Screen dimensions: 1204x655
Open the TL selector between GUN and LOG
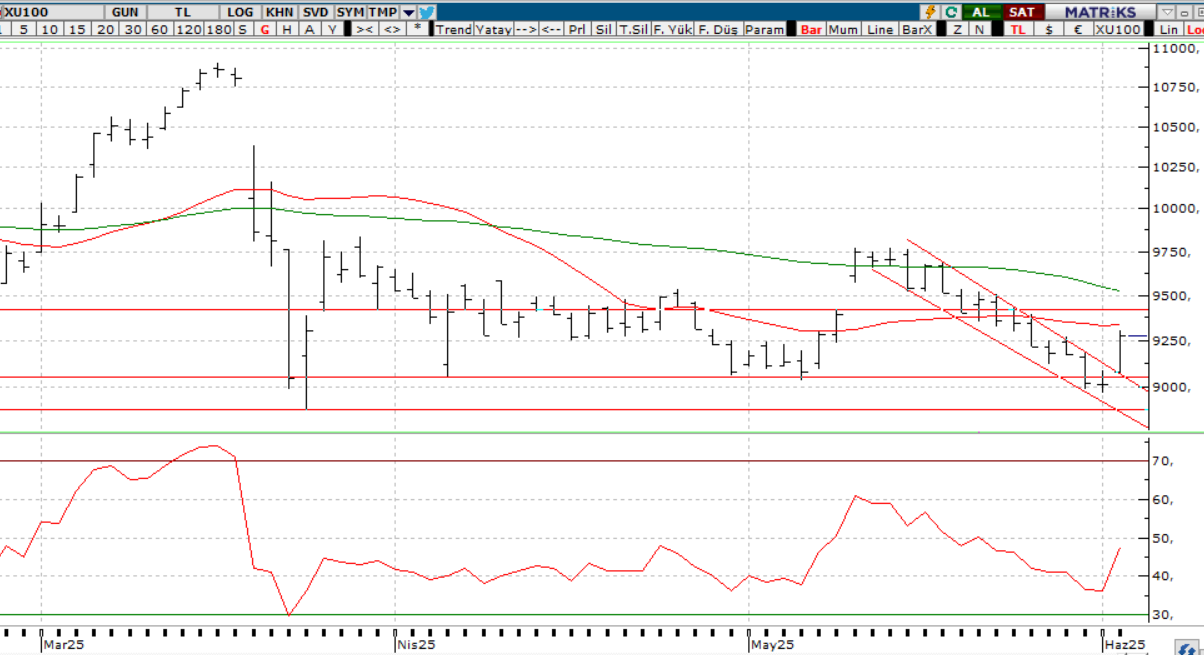pos(183,12)
